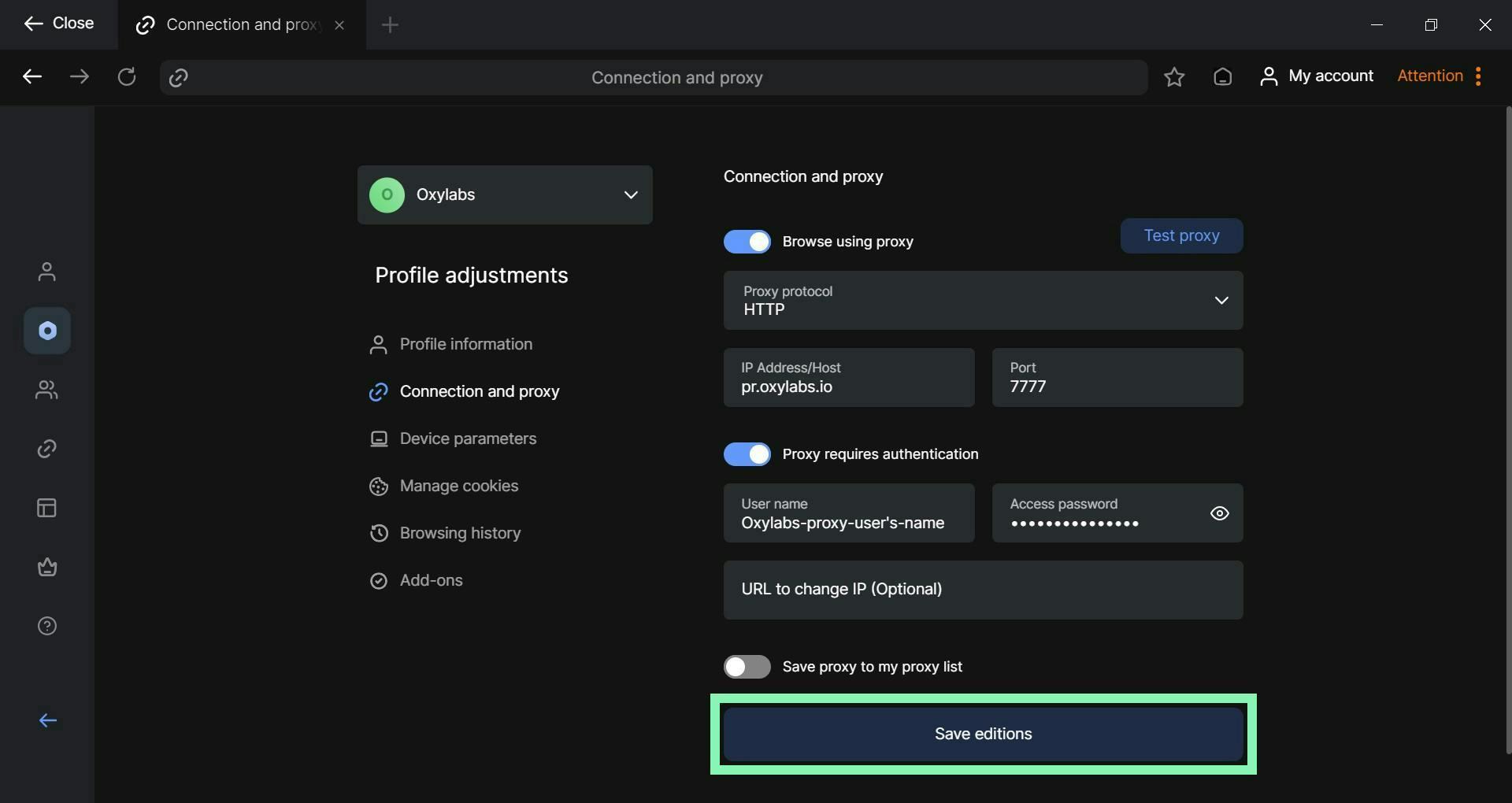Minimize the window
The image size is (1512, 803).
(x=1377, y=25)
